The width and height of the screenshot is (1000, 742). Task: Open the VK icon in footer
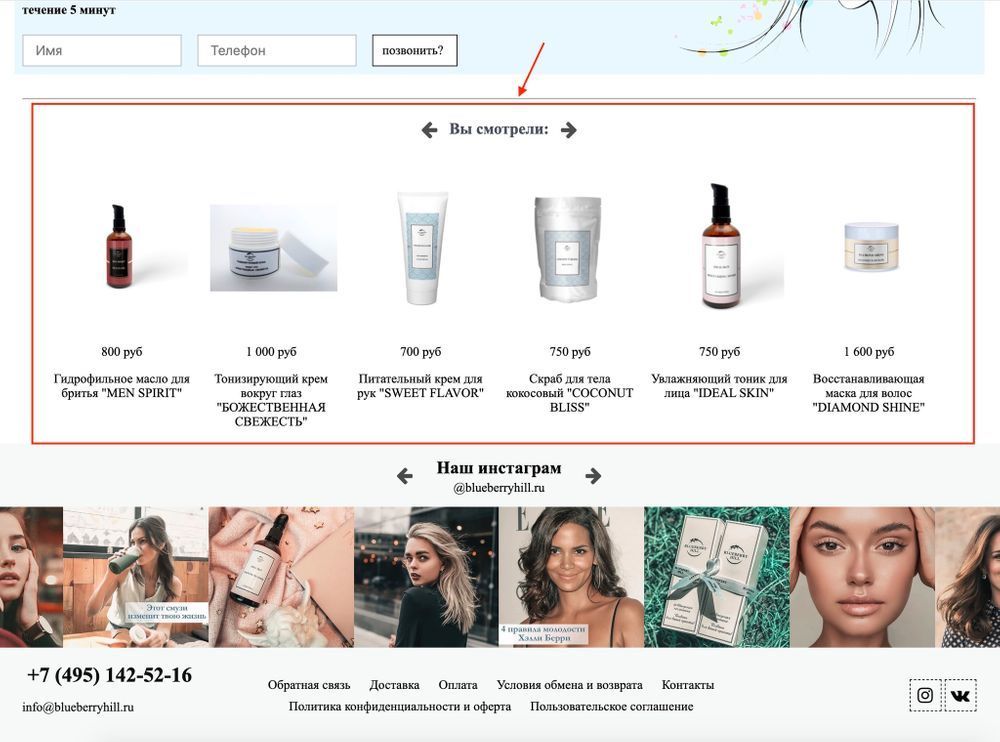click(960, 695)
